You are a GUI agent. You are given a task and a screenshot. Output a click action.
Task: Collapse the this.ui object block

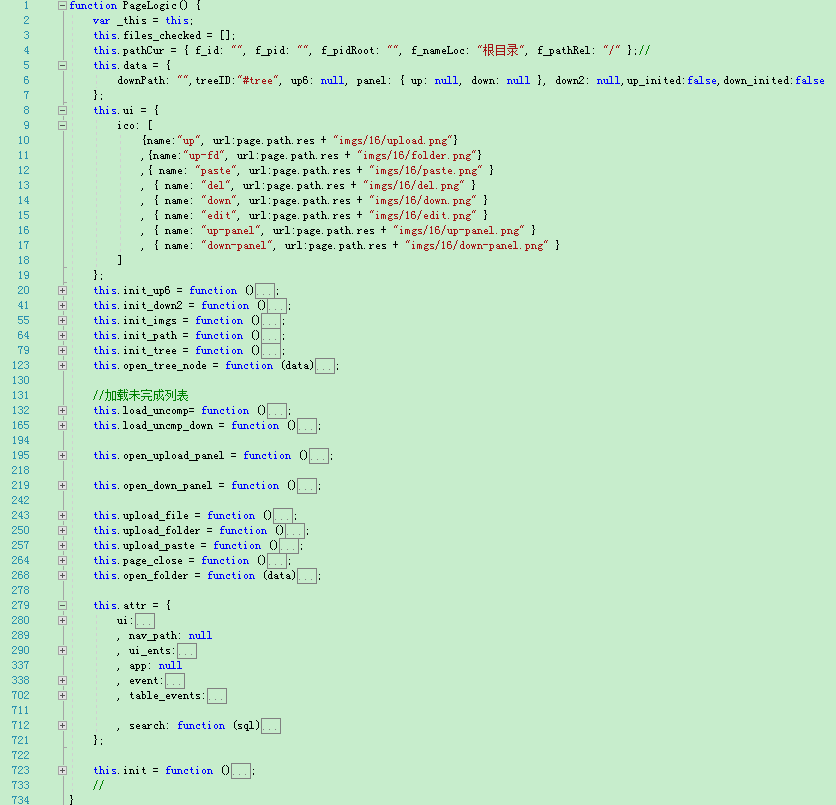pyautogui.click(x=62, y=110)
